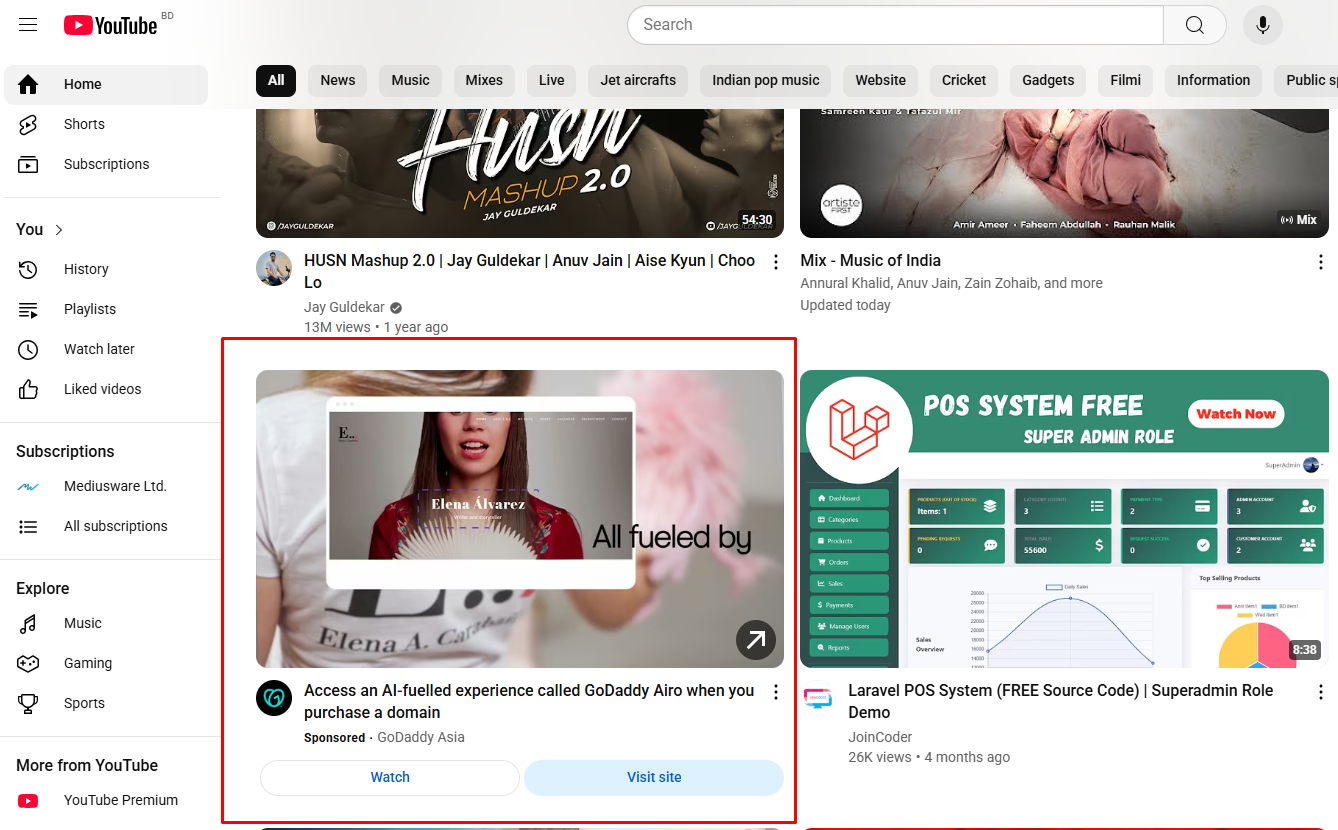Viewport: 1338px width, 830px height.
Task: Select the Indian pop music chip
Action: (766, 81)
